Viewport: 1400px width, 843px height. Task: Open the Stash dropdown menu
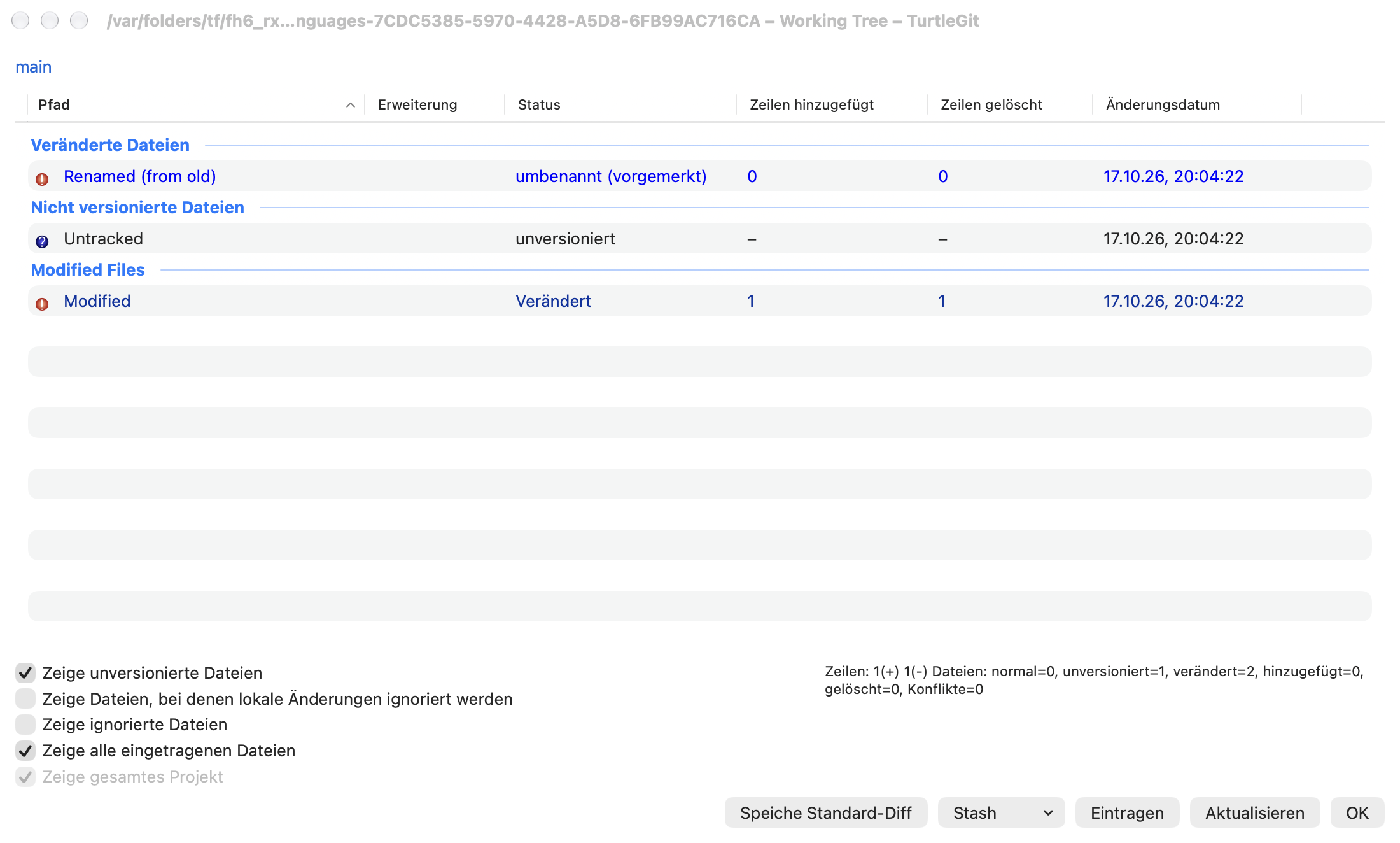point(1001,812)
